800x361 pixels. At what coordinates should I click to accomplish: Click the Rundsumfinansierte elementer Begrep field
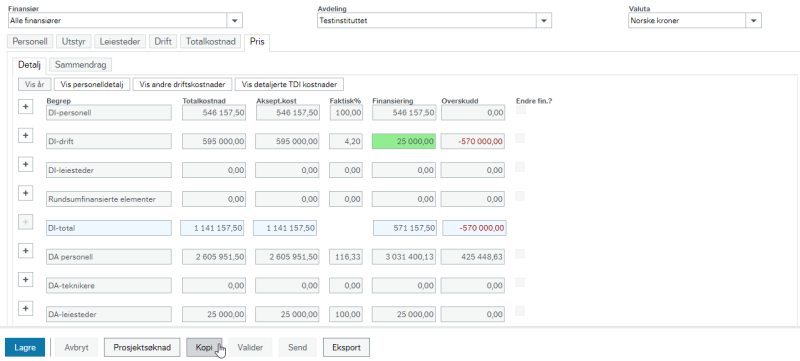(109, 199)
